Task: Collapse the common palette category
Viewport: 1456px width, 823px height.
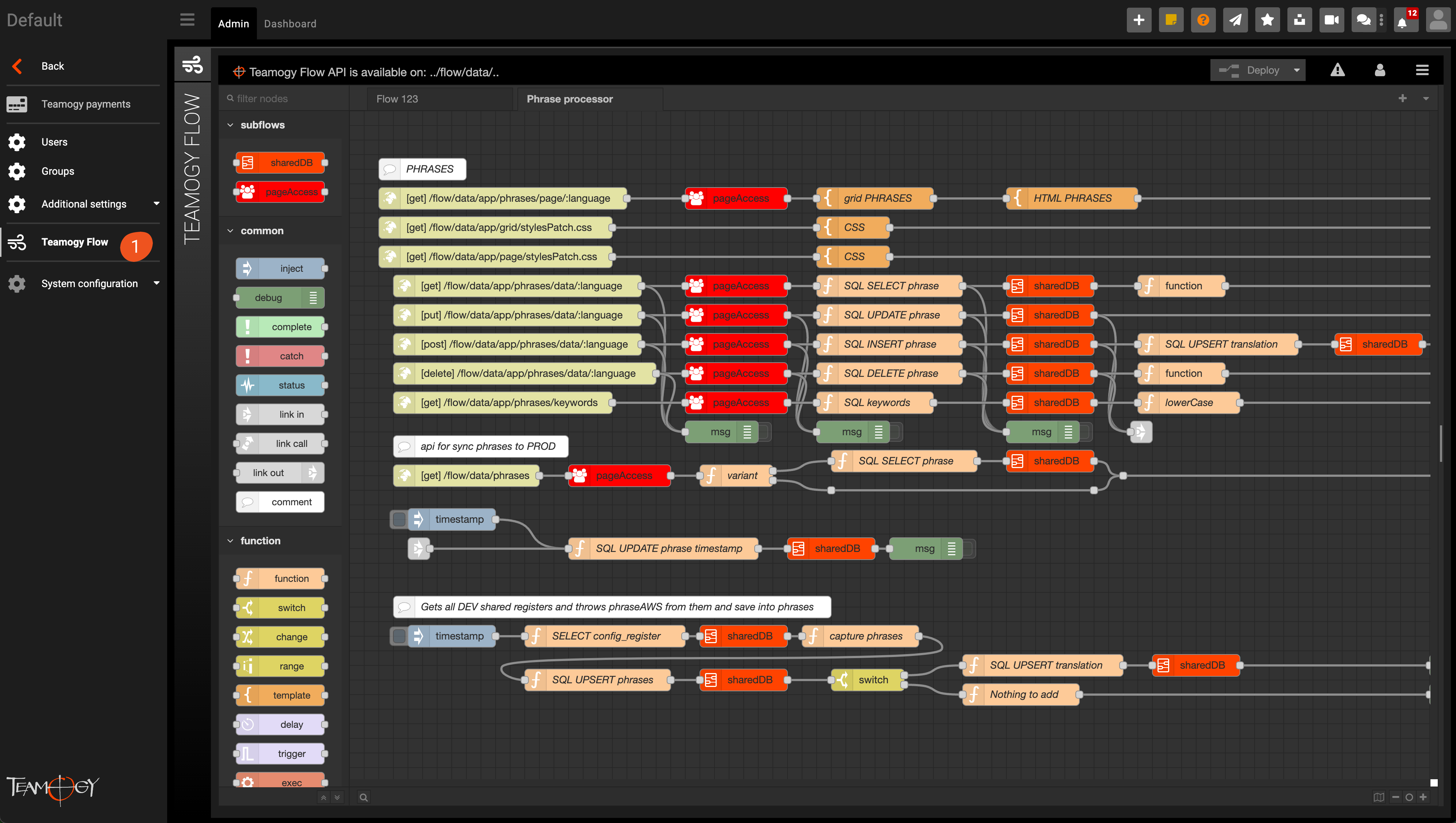Action: pos(230,231)
